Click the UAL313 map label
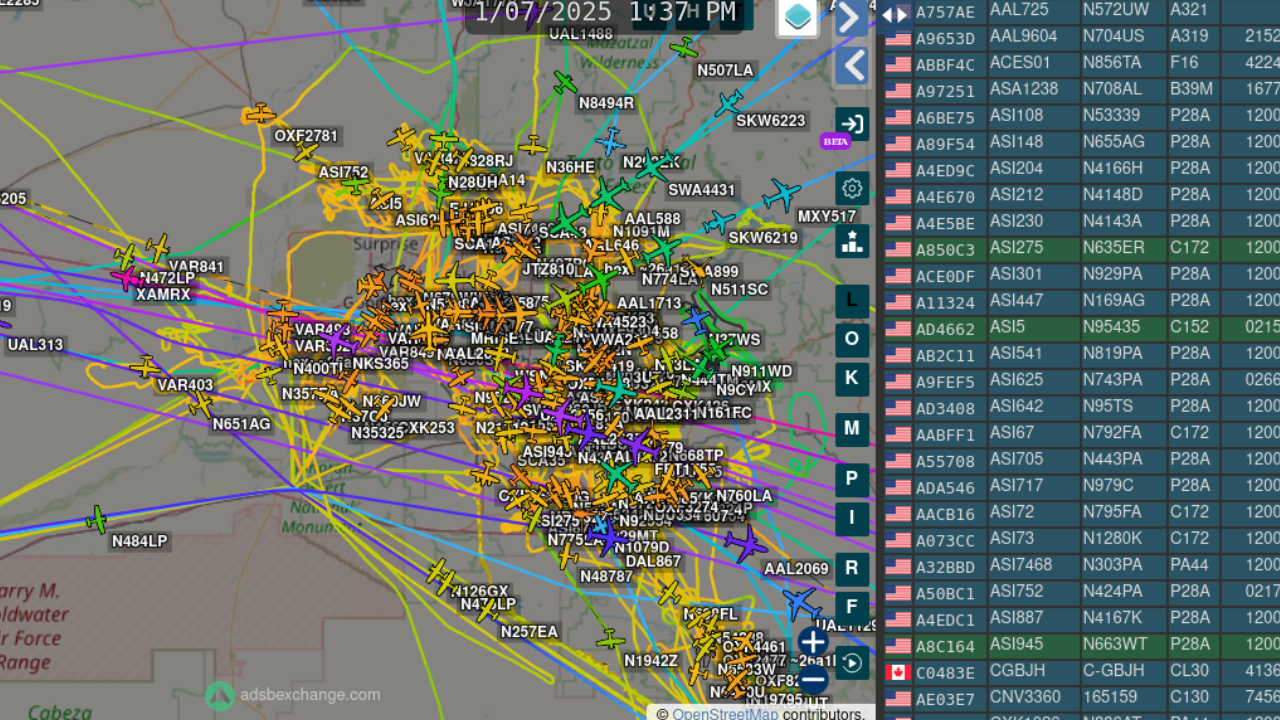1280x720 pixels. pos(35,345)
